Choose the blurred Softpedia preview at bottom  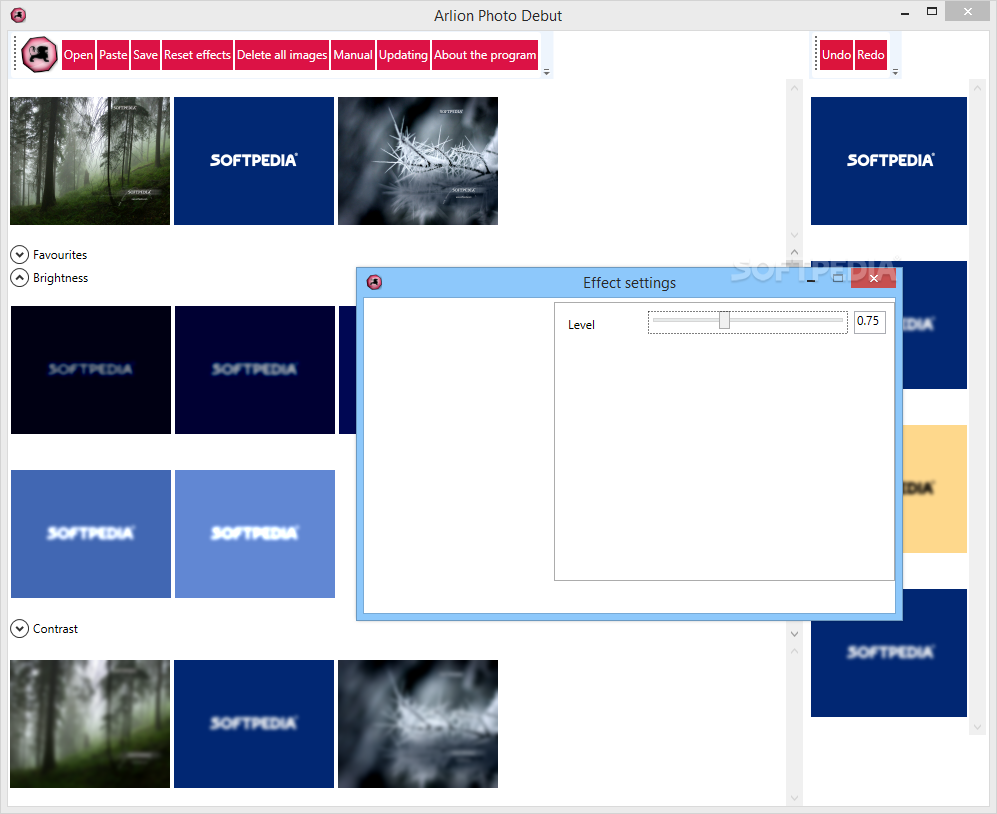254,724
